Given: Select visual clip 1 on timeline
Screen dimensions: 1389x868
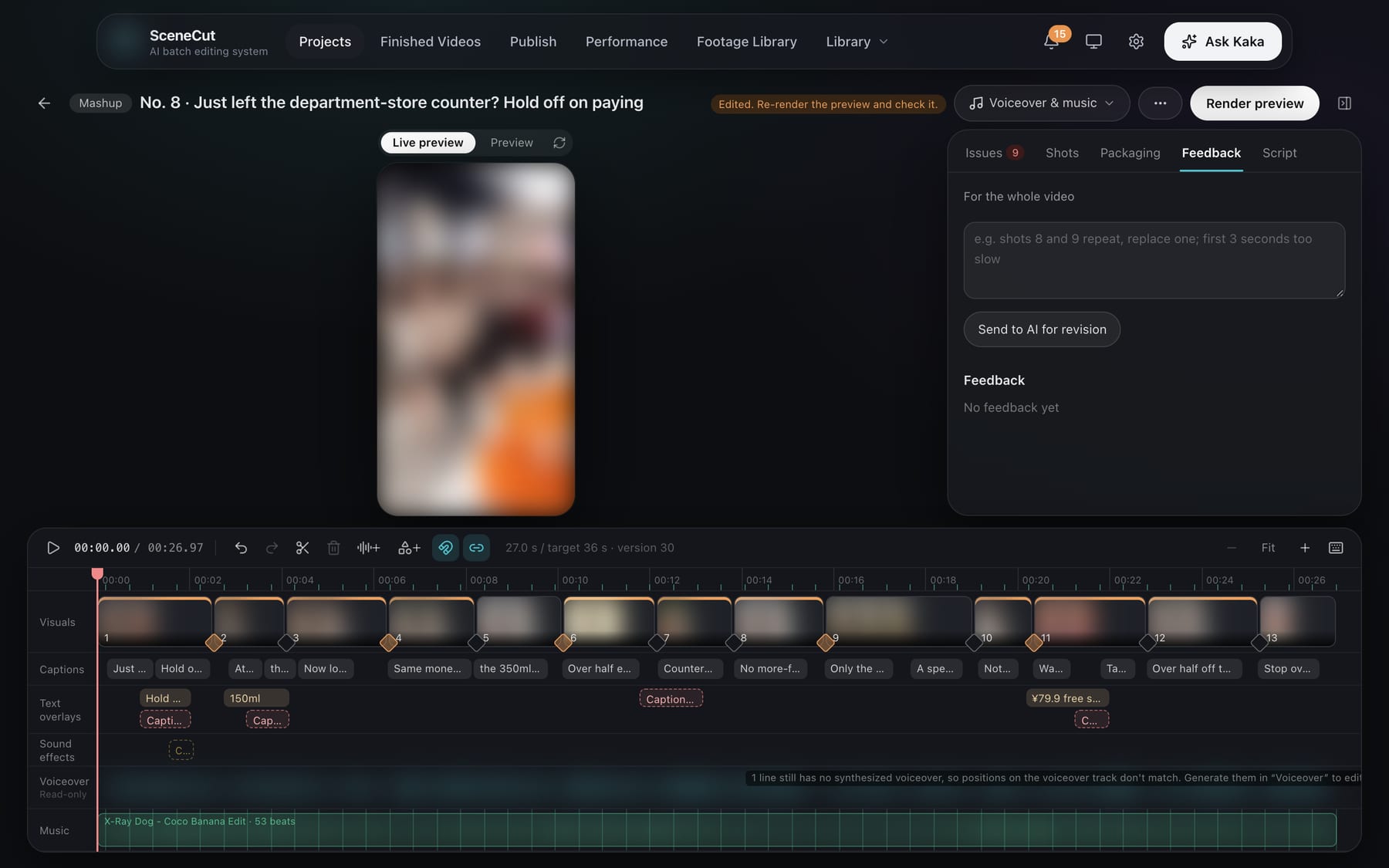Looking at the screenshot, I should 154,622.
